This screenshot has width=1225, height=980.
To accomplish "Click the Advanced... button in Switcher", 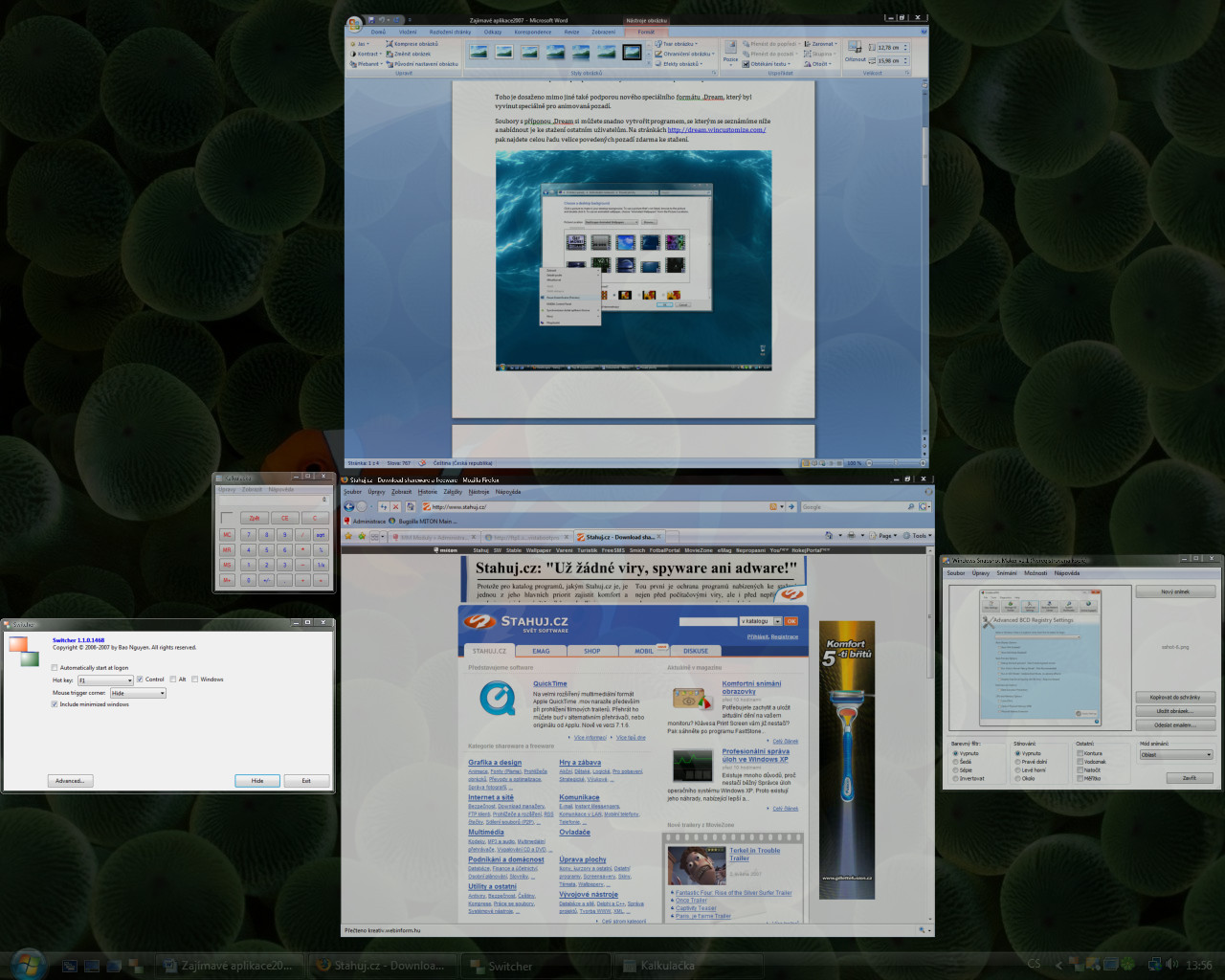I will tap(70, 781).
